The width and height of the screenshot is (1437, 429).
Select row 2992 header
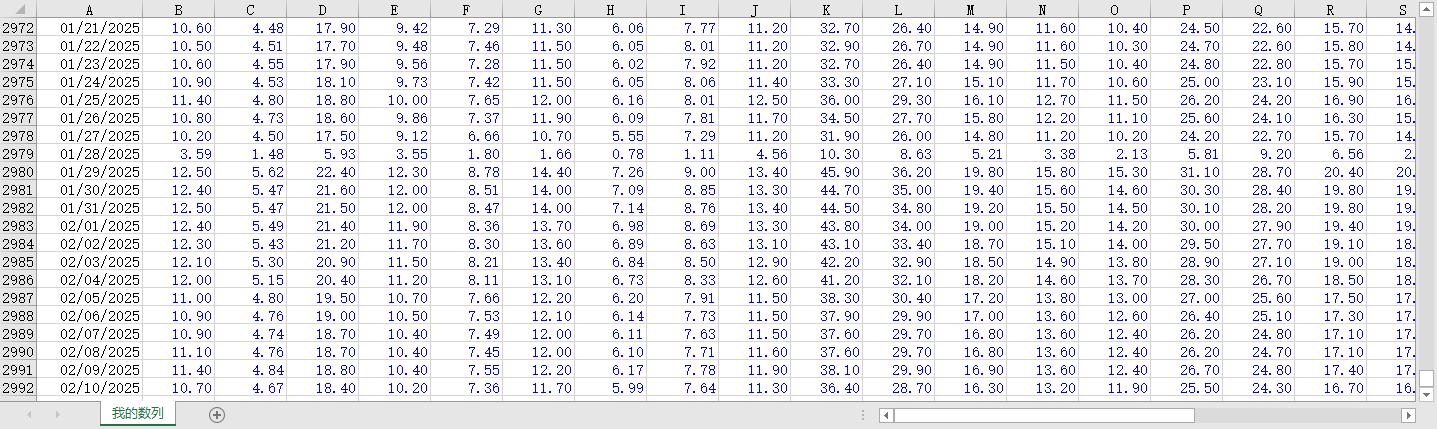click(x=17, y=388)
